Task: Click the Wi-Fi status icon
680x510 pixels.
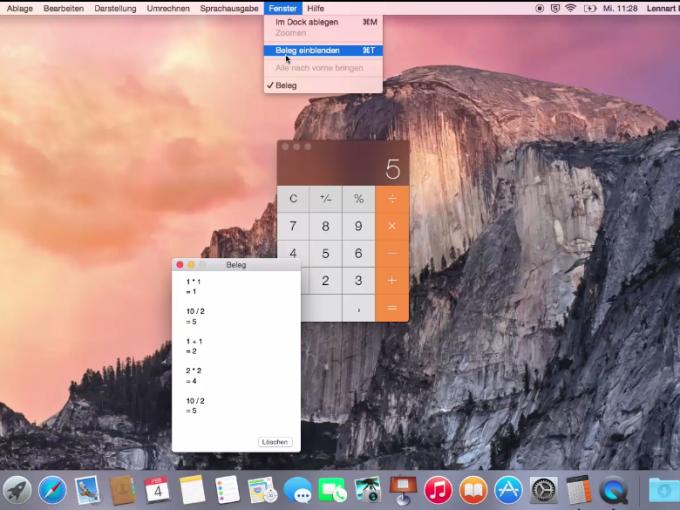Action: (571, 8)
